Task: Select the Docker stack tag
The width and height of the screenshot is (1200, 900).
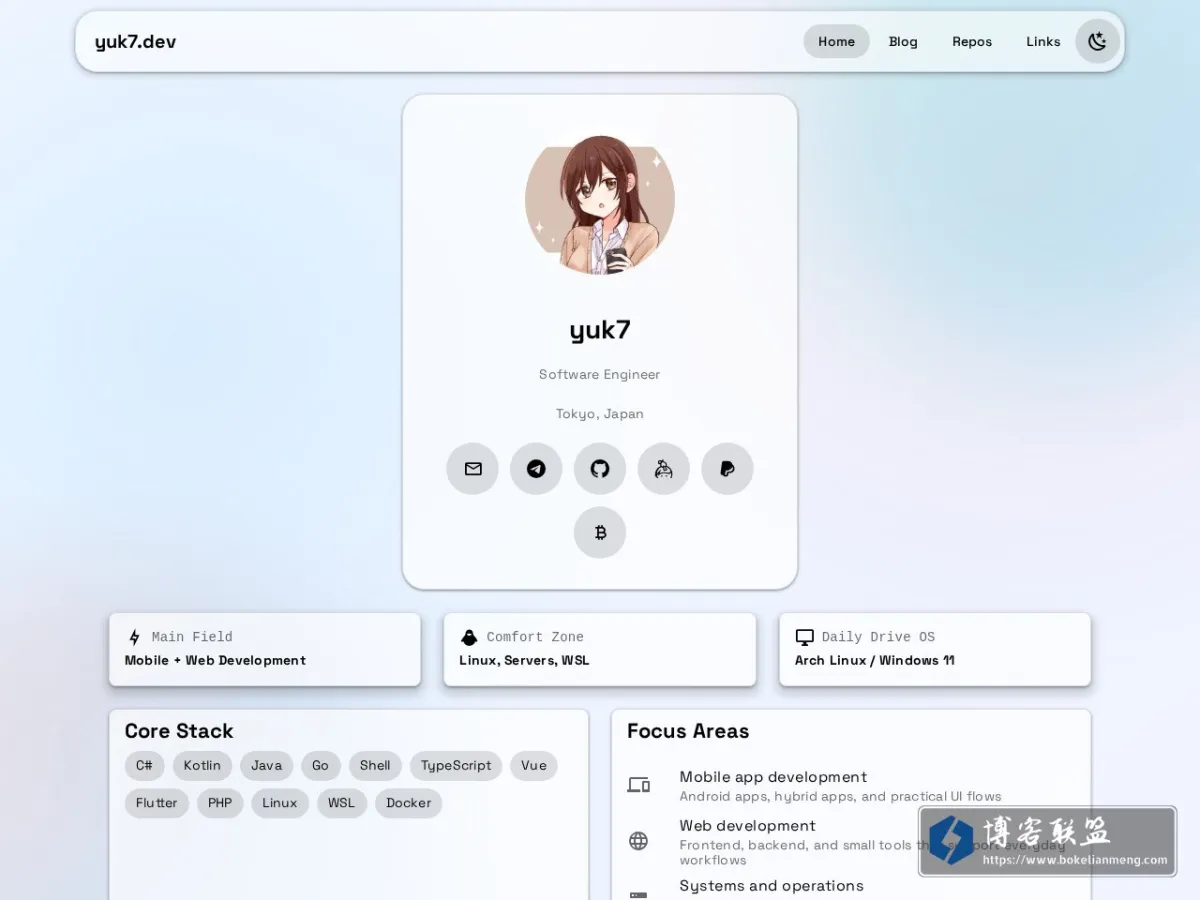Action: [x=408, y=803]
